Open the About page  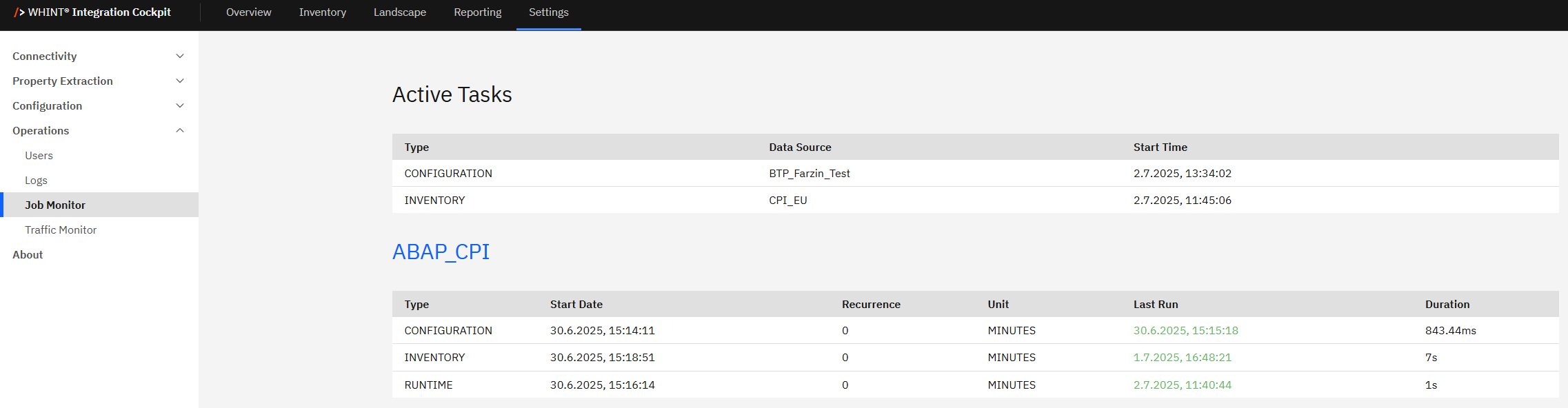click(28, 255)
